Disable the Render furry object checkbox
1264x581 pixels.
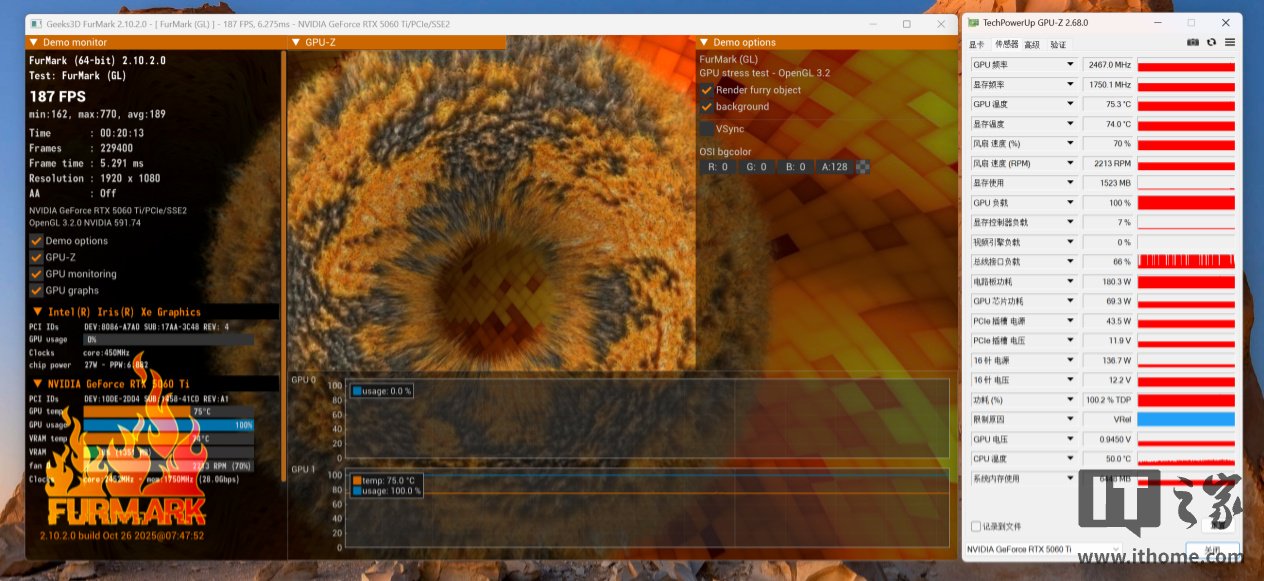(707, 90)
